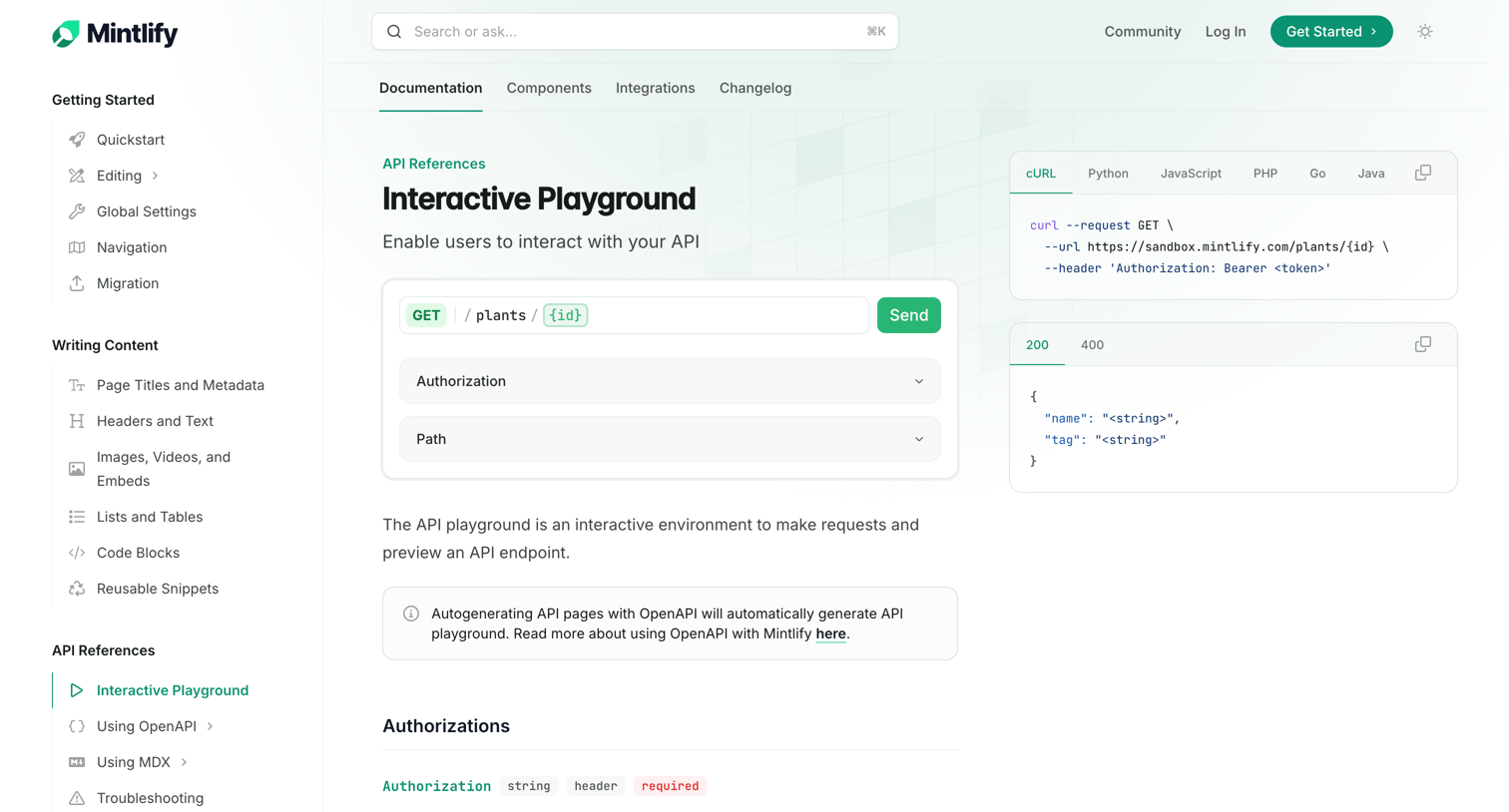The image size is (1509, 812).
Task: Click the Troubleshooting warning icon
Action: [x=77, y=798]
